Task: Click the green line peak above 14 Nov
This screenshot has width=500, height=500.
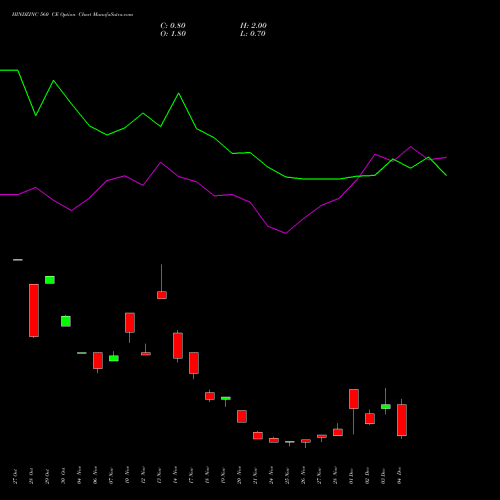Action: (179, 93)
